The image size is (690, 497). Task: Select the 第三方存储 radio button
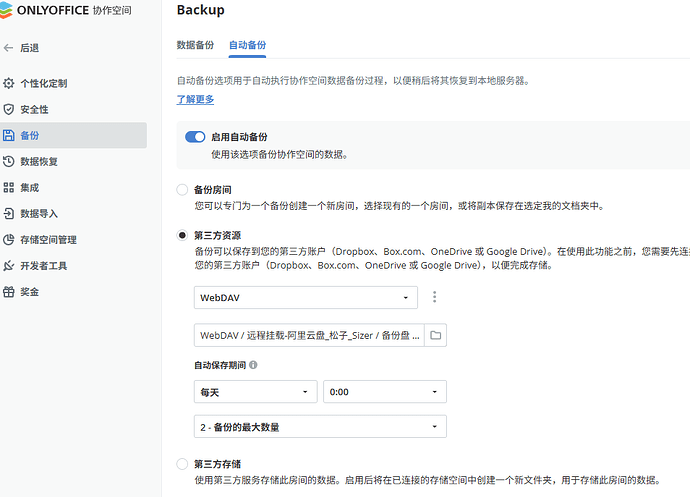pos(182,464)
